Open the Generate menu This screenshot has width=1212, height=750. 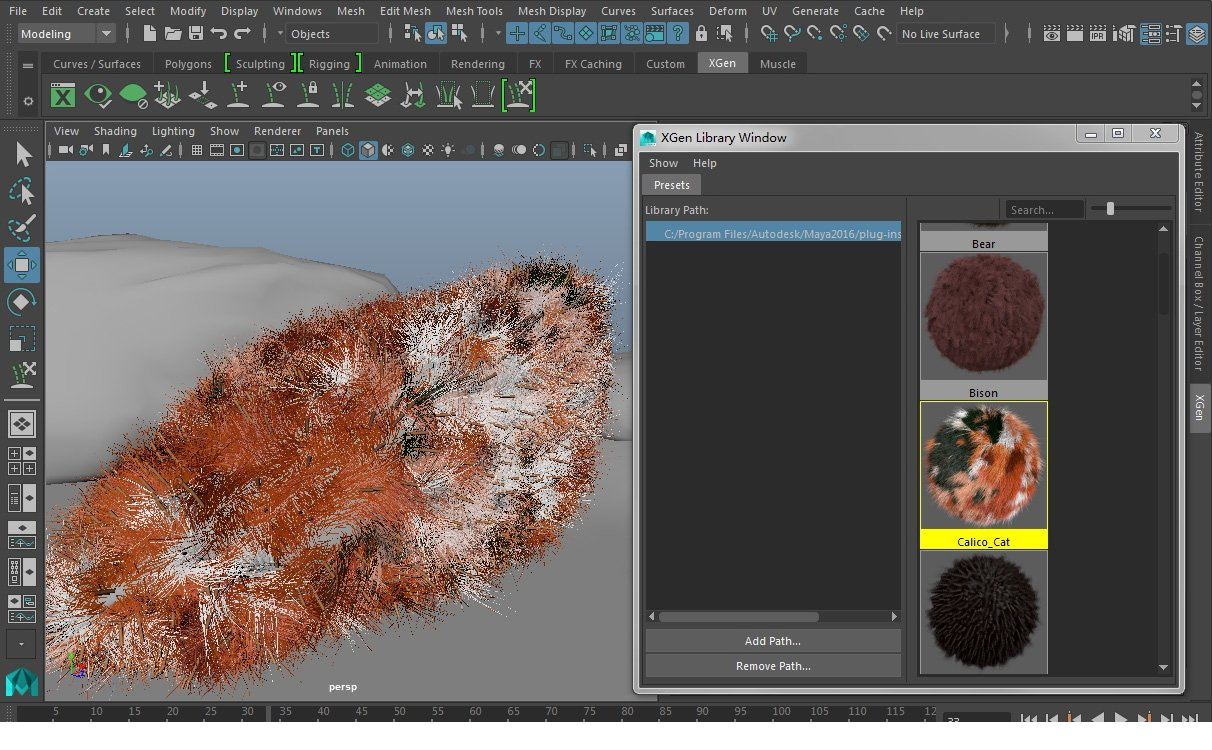coord(815,11)
